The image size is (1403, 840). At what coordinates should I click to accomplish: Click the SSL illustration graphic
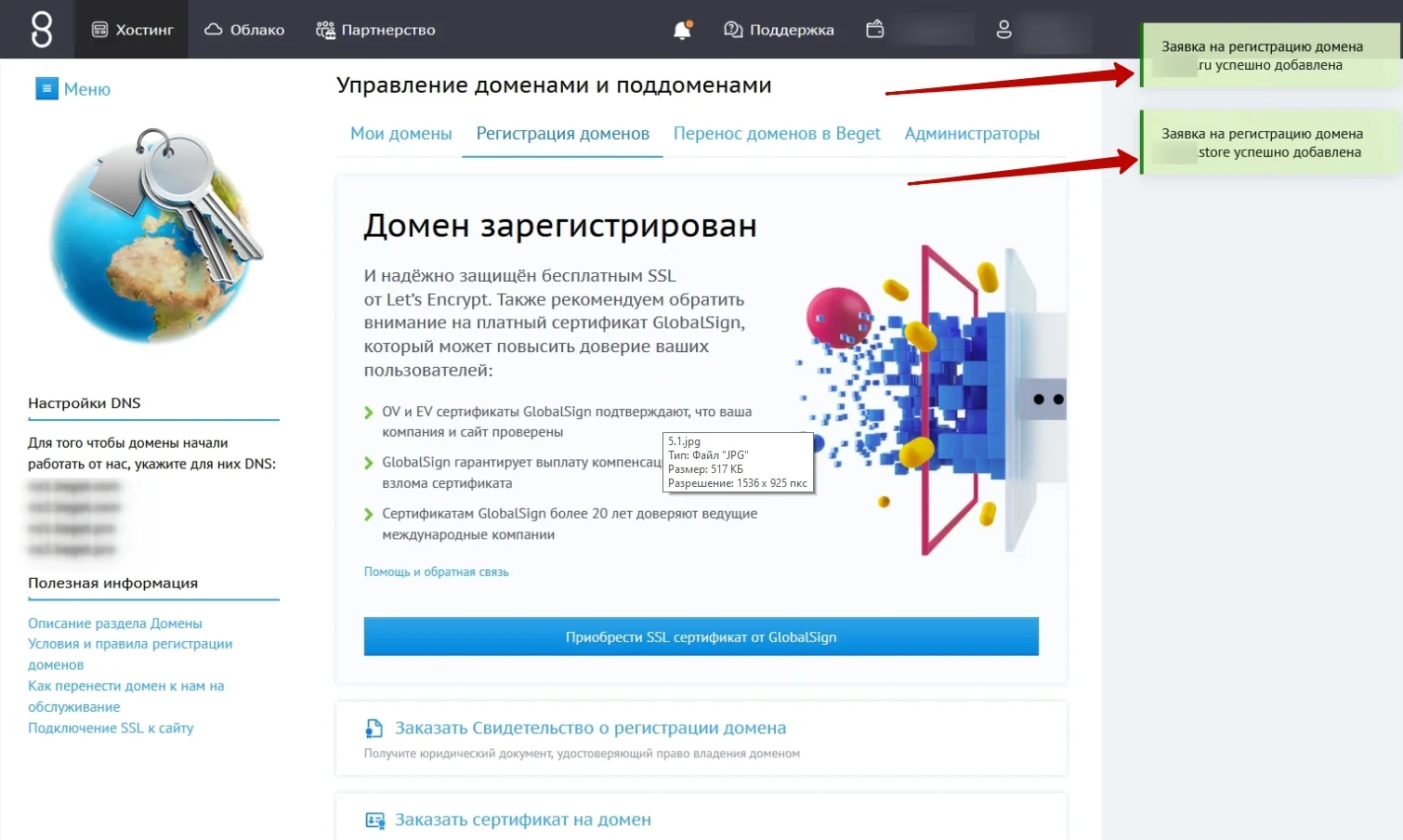coord(929,400)
